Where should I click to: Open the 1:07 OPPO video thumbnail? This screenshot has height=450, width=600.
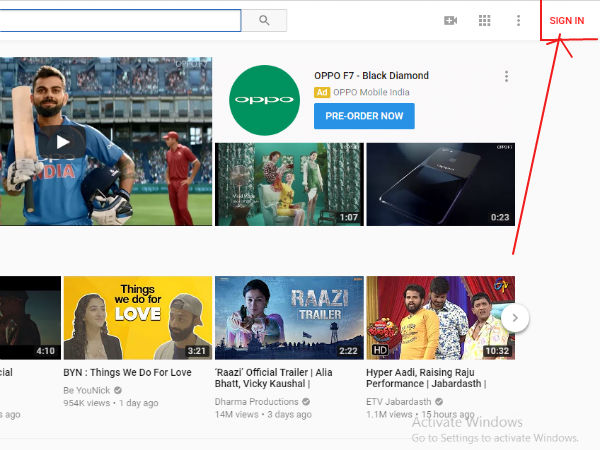pyautogui.click(x=289, y=184)
